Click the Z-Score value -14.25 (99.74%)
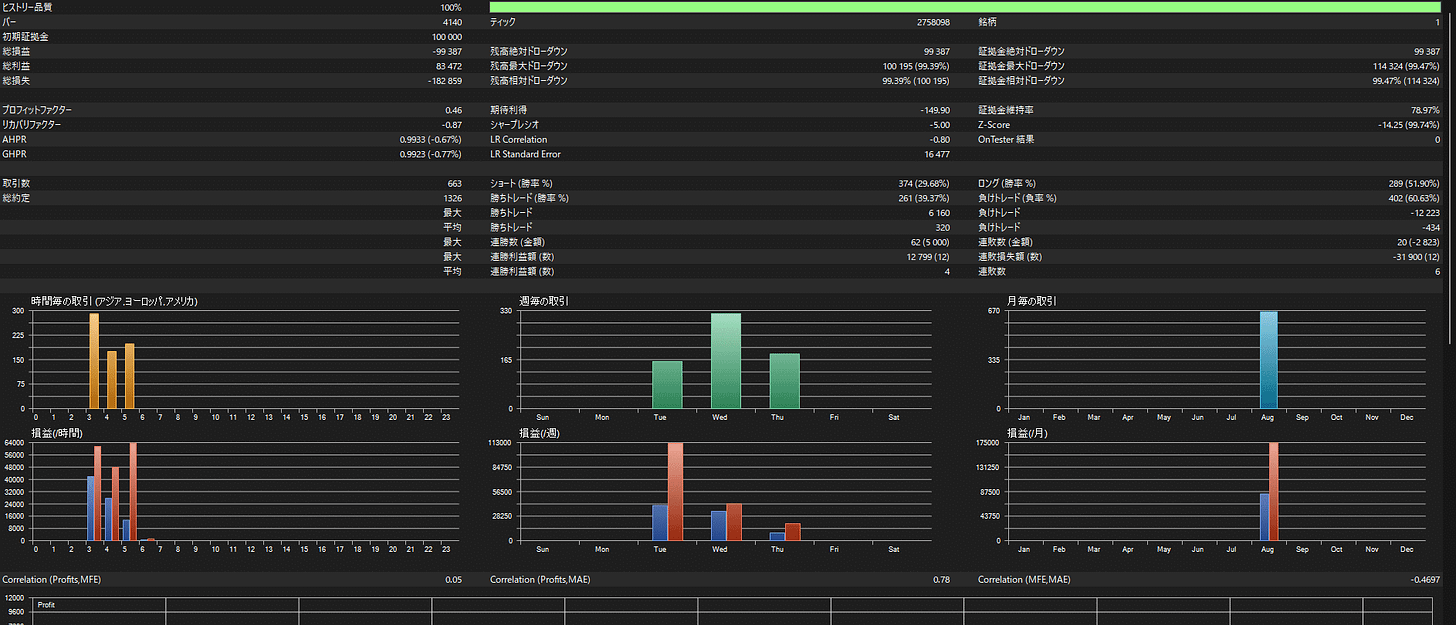The width and height of the screenshot is (1456, 625). [x=1409, y=125]
